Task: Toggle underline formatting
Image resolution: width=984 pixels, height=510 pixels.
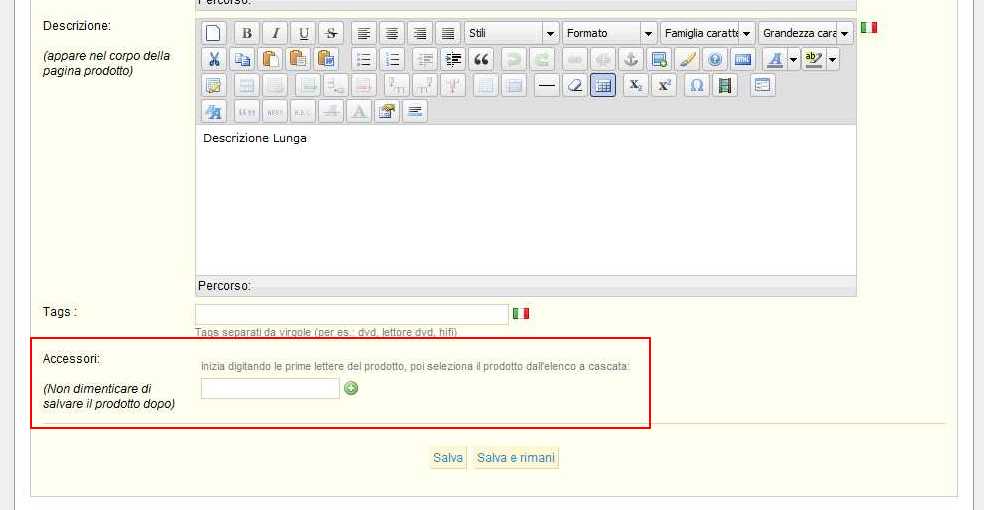Action: click(303, 33)
